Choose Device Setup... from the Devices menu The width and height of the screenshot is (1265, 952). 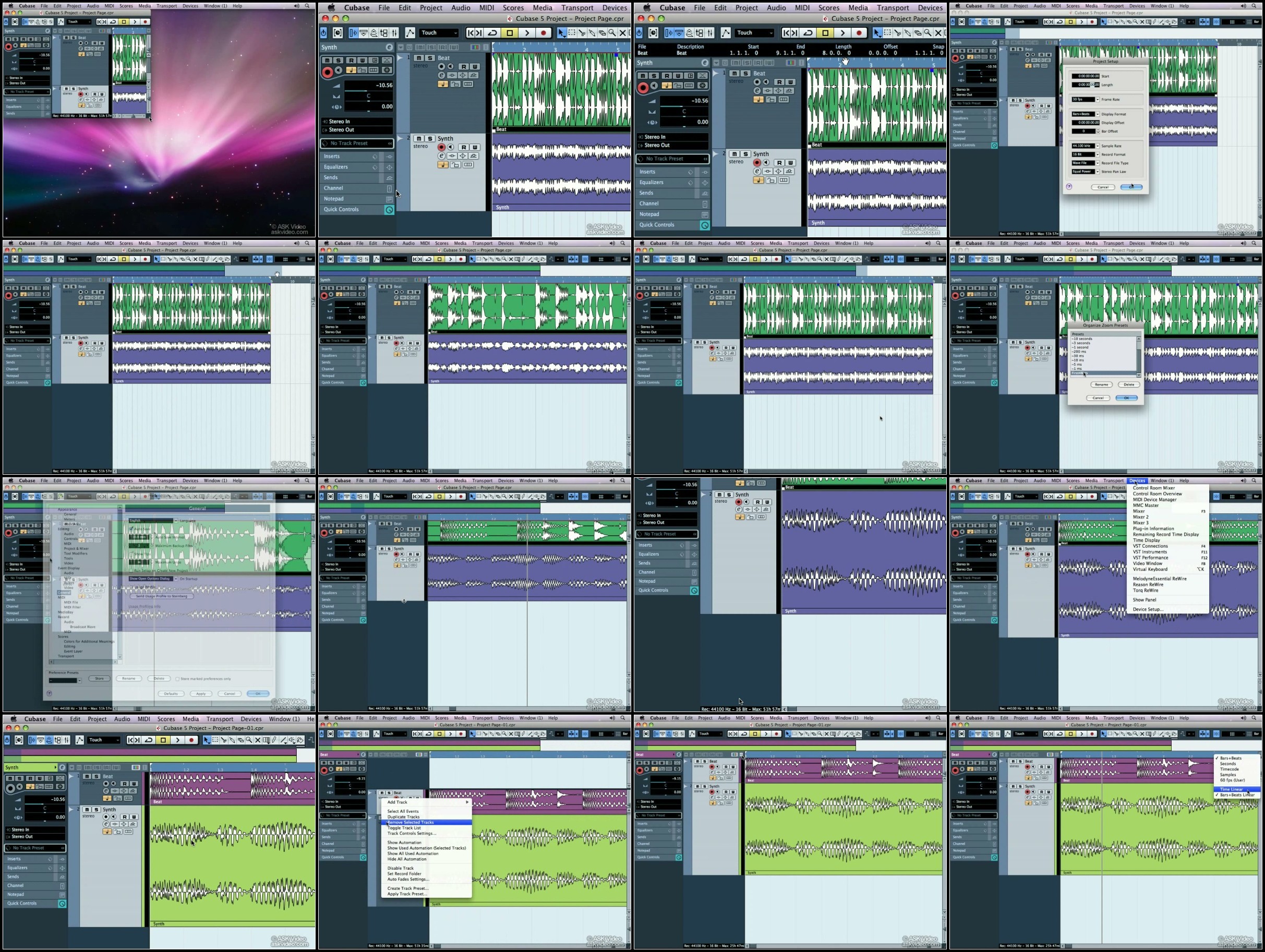1147,609
